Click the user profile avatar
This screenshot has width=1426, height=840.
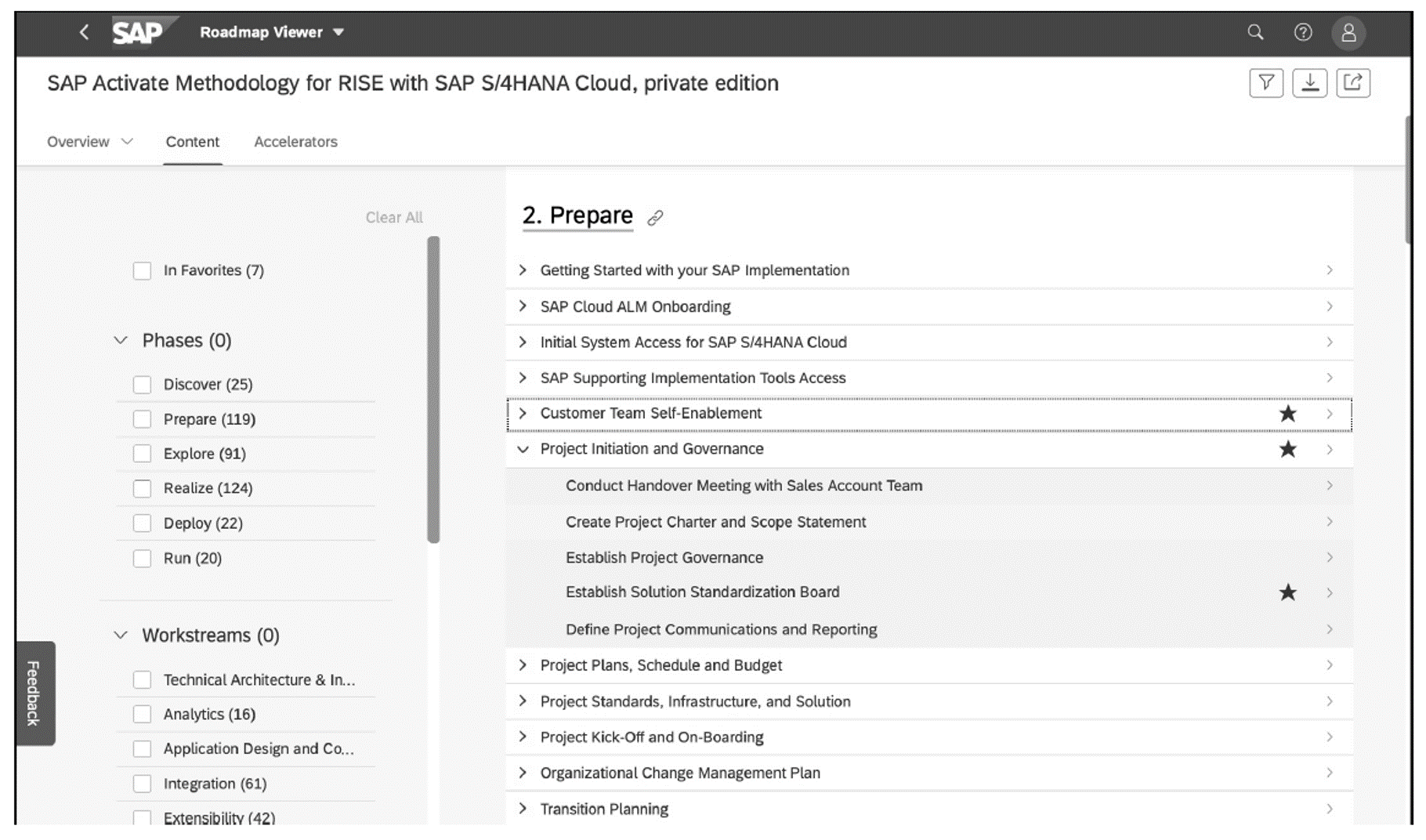click(x=1350, y=32)
